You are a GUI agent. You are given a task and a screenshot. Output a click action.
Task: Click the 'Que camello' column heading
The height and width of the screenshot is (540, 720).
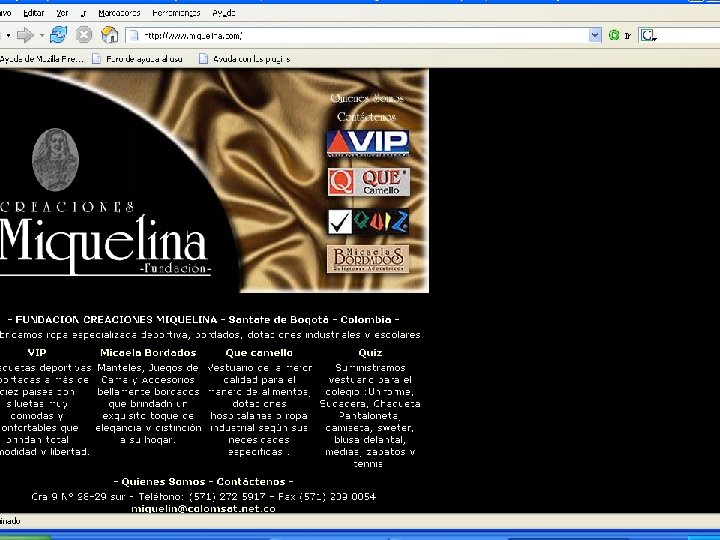[x=259, y=353]
